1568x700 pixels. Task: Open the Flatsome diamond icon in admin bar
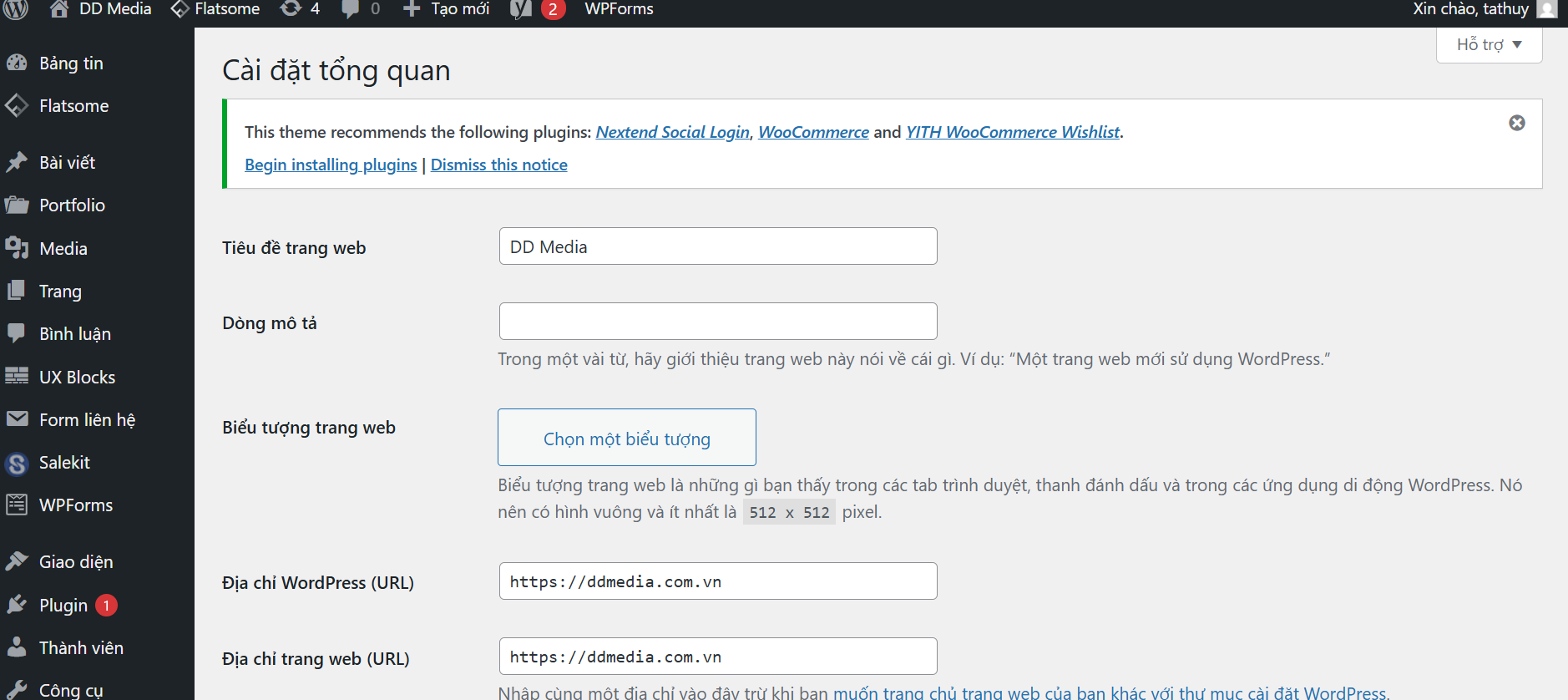[180, 9]
